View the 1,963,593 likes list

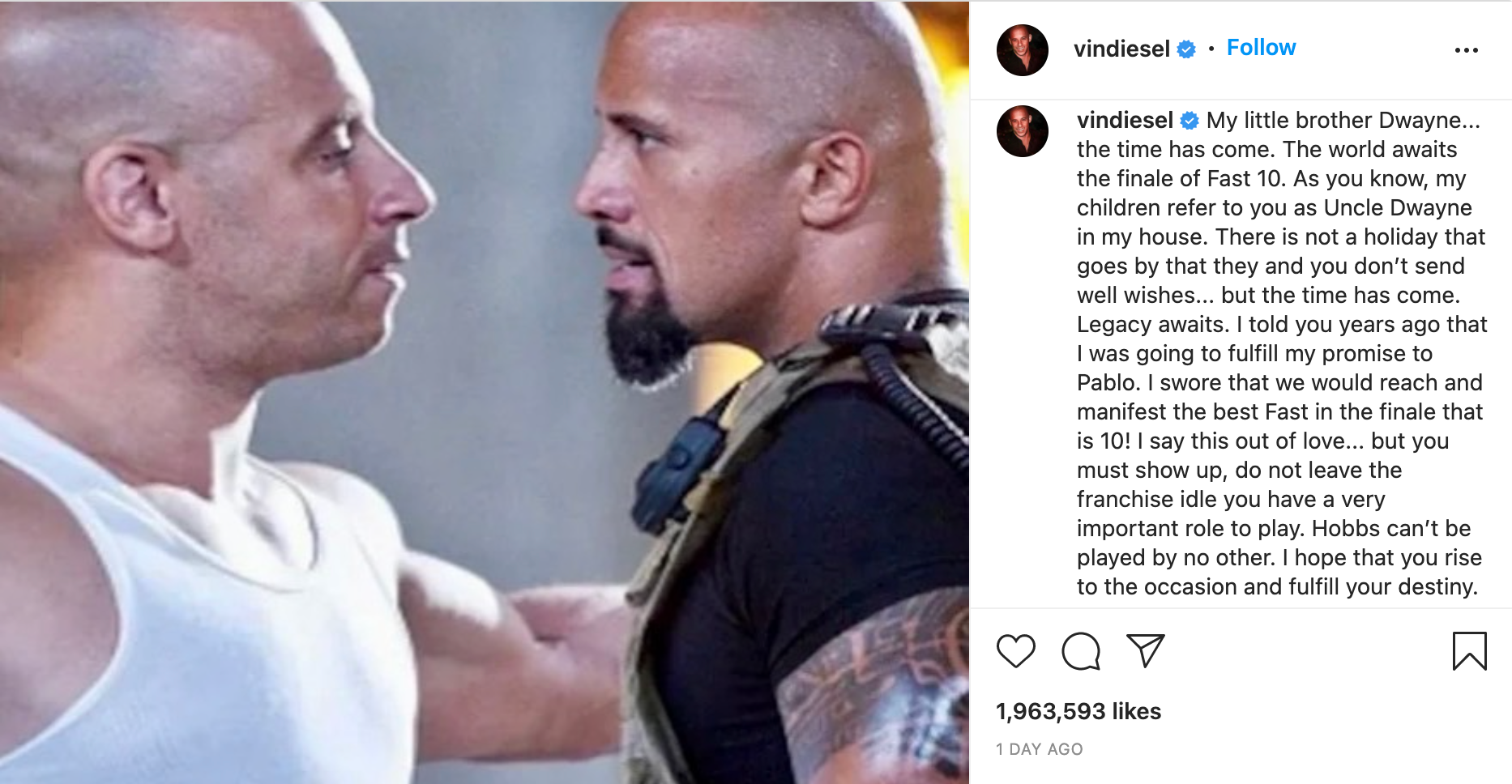click(1078, 711)
